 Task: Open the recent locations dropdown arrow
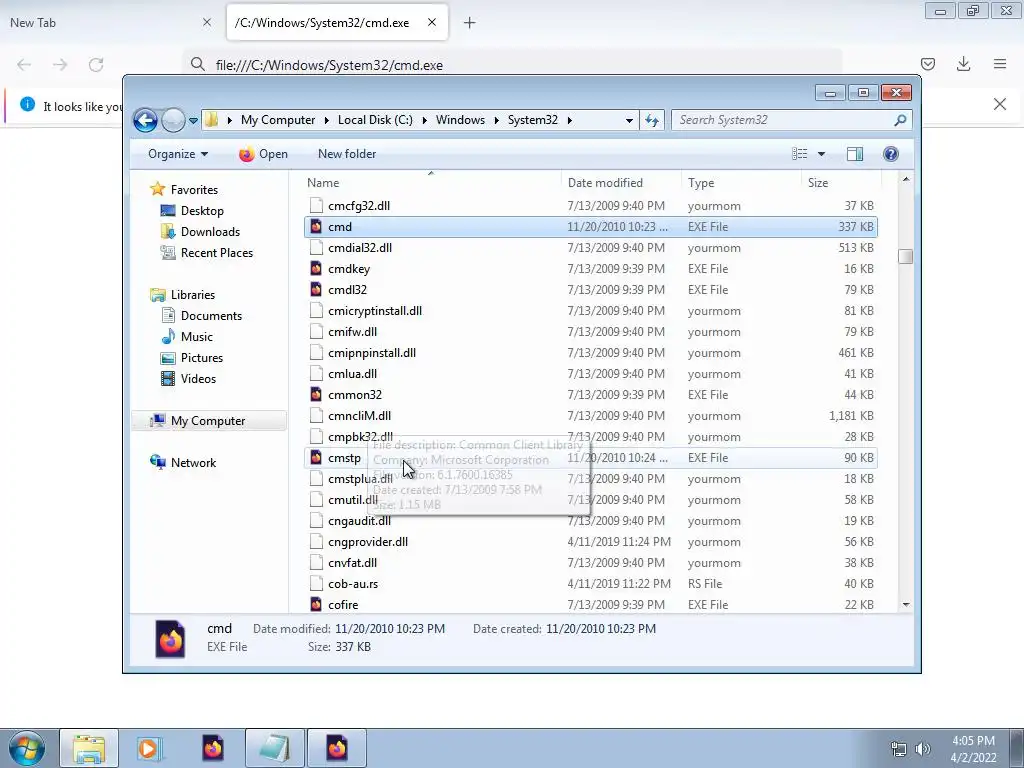(193, 121)
